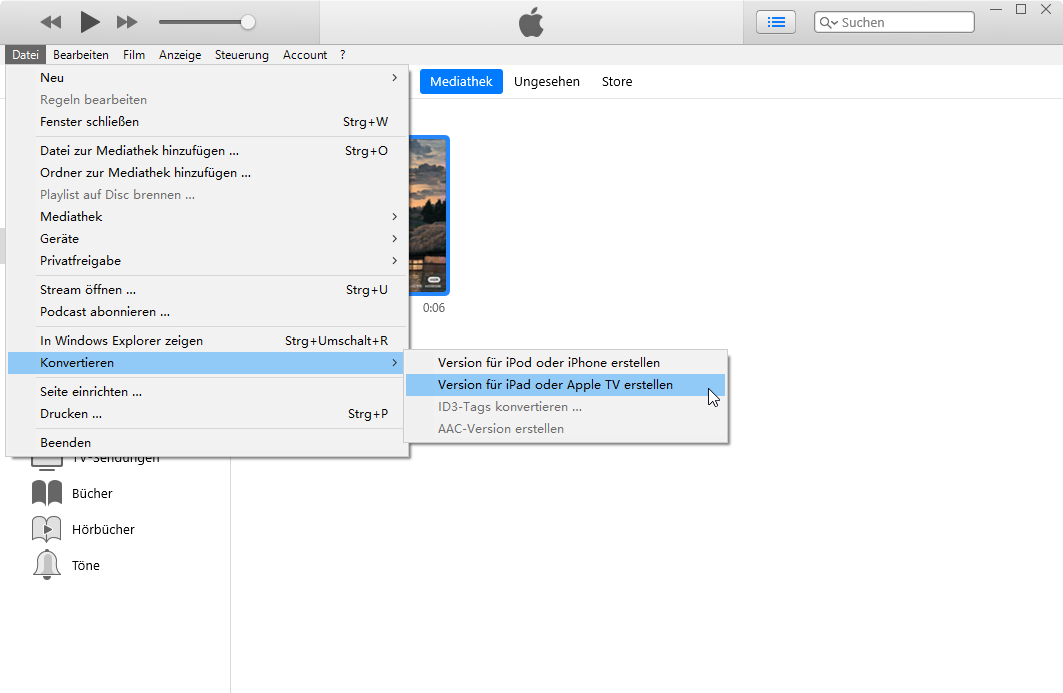Open the Bearbeiten menu
The height and width of the screenshot is (693, 1063).
tap(81, 55)
